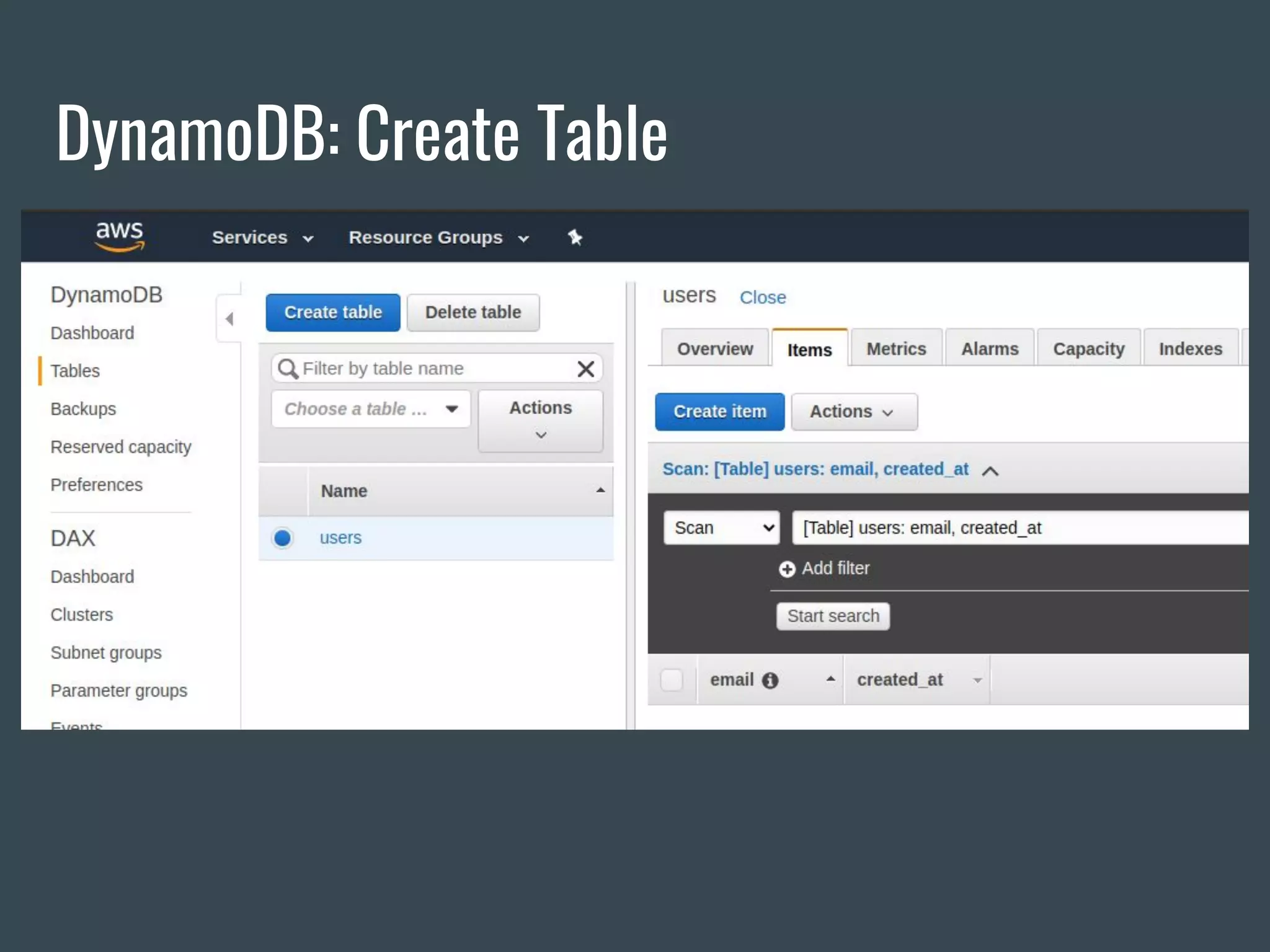Image resolution: width=1270 pixels, height=952 pixels.
Task: Click the Create item button
Action: [x=719, y=412]
